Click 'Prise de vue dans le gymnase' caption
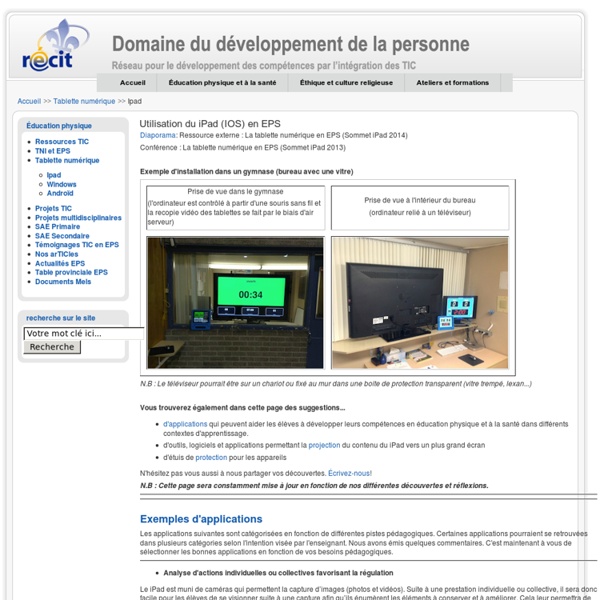 pyautogui.click(x=235, y=191)
